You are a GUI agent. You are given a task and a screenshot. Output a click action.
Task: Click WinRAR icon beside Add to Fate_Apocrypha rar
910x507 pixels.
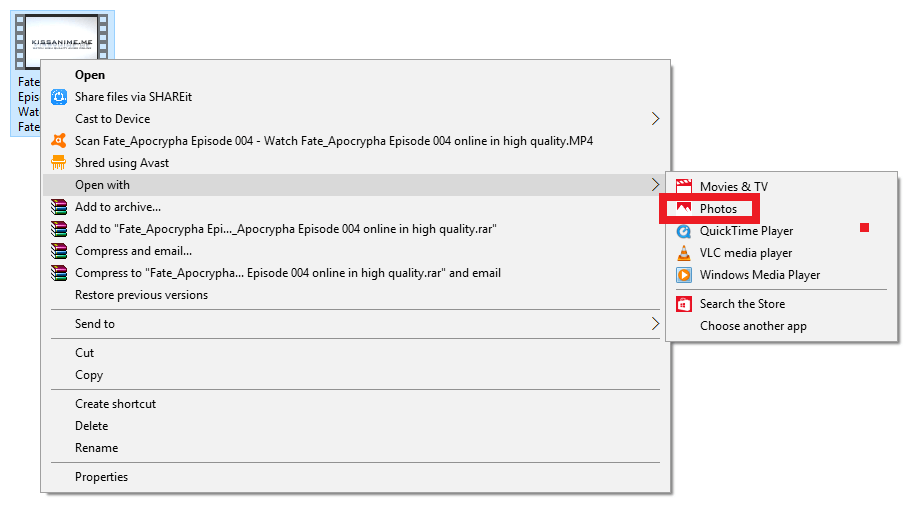click(x=59, y=229)
